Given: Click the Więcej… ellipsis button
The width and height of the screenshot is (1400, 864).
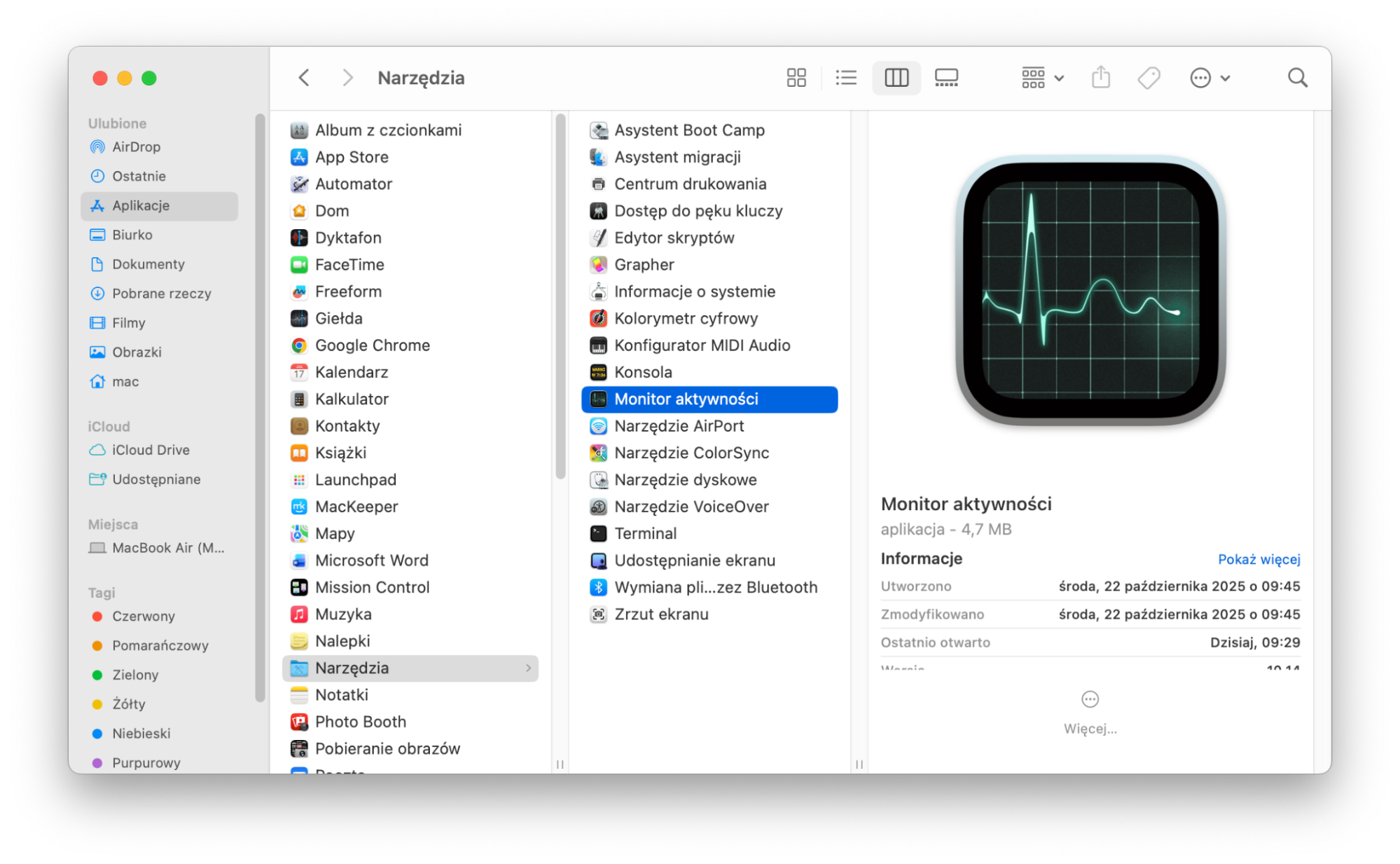Looking at the screenshot, I should click(x=1090, y=699).
